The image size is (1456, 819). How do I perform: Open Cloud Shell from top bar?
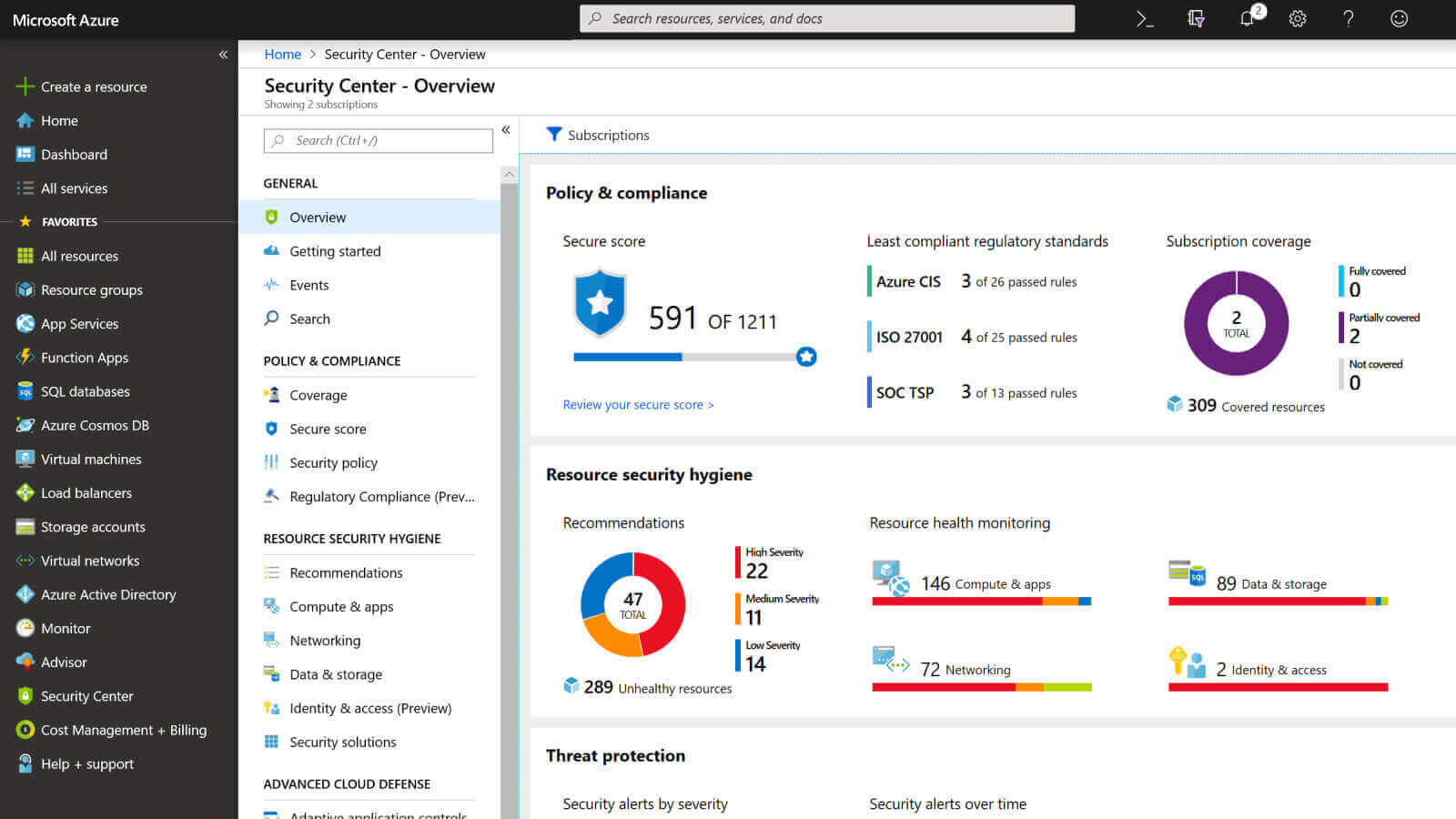tap(1145, 19)
